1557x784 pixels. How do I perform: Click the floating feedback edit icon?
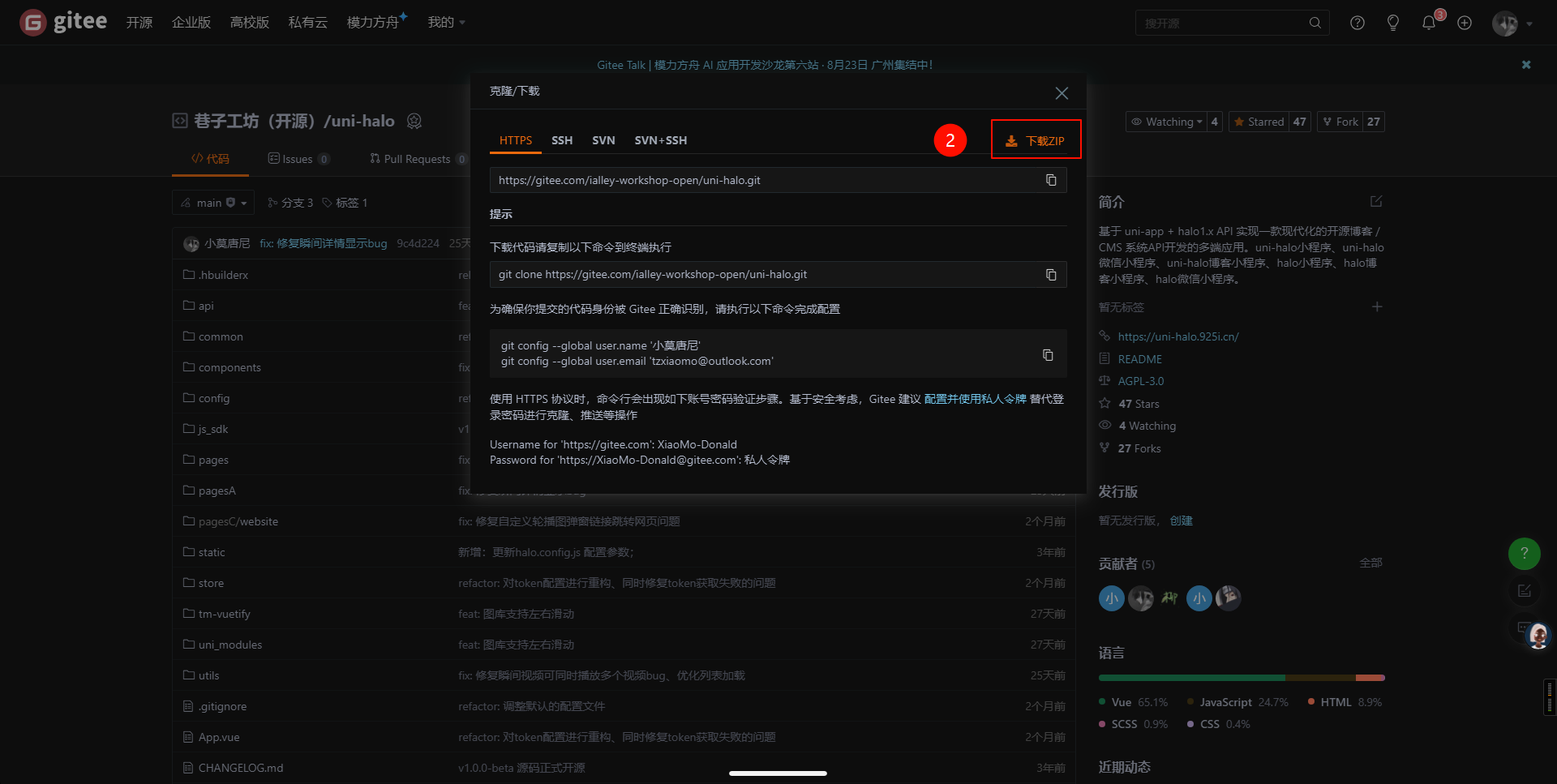point(1525,591)
